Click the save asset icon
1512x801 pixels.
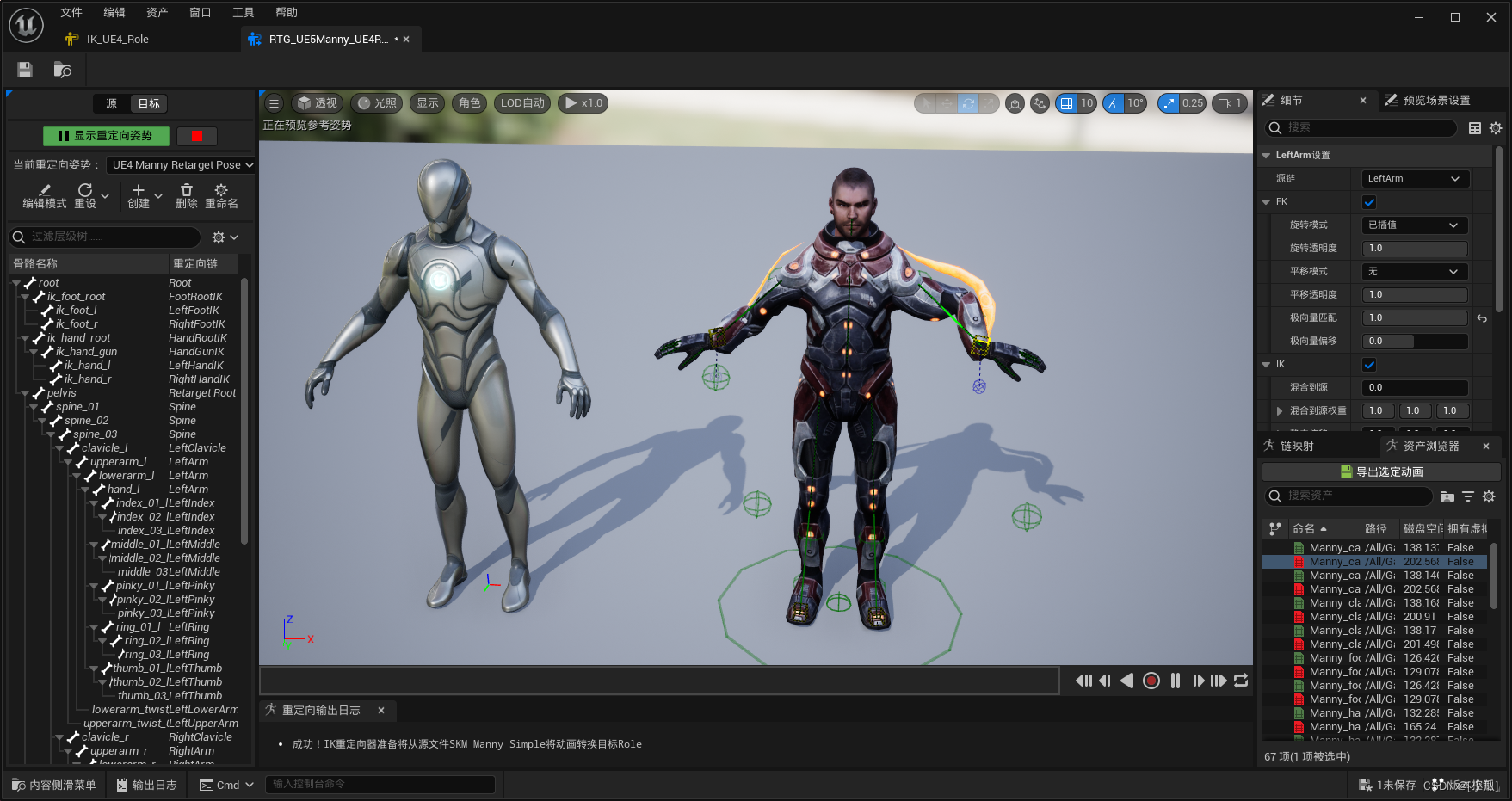pos(25,70)
